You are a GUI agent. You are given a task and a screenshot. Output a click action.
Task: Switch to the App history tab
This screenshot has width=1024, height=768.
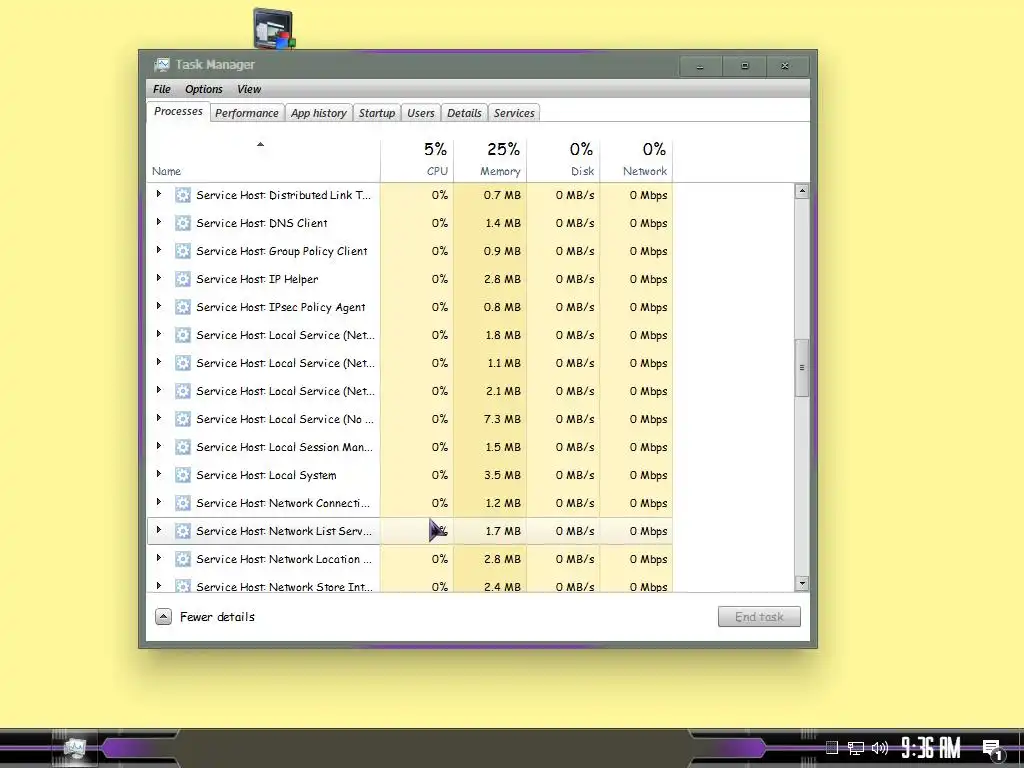coord(319,113)
